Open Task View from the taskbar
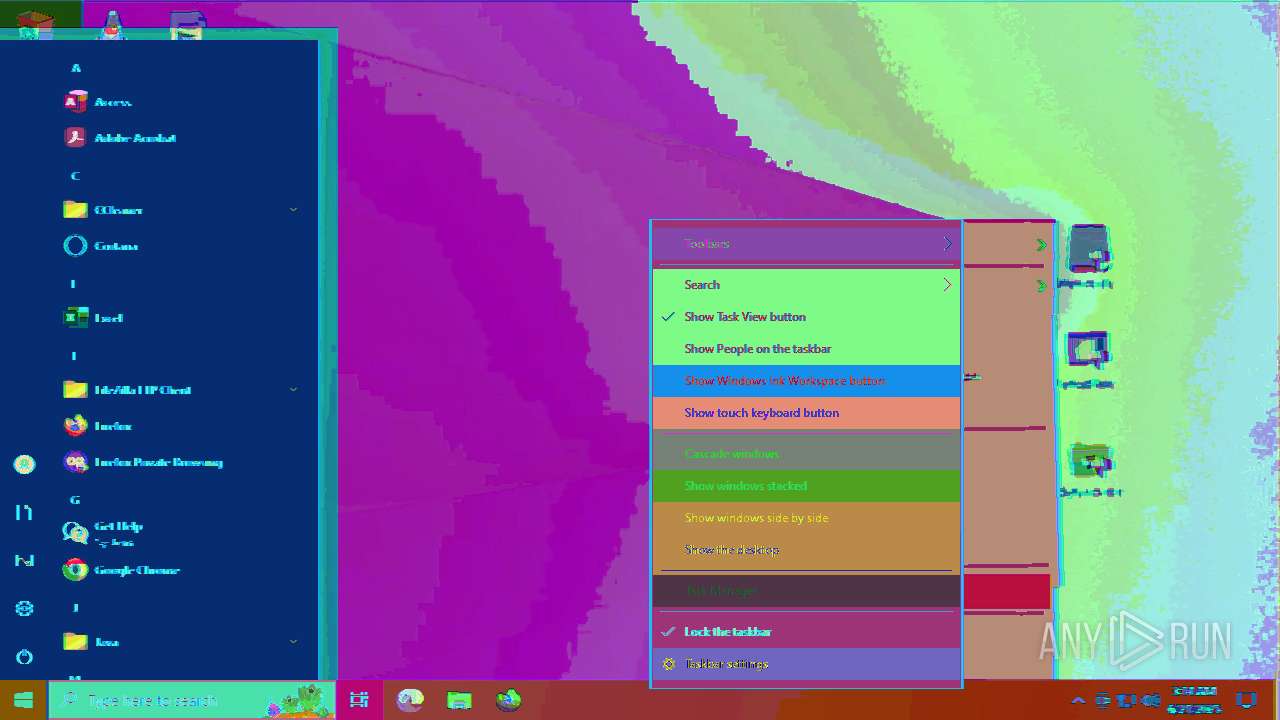 pos(359,700)
